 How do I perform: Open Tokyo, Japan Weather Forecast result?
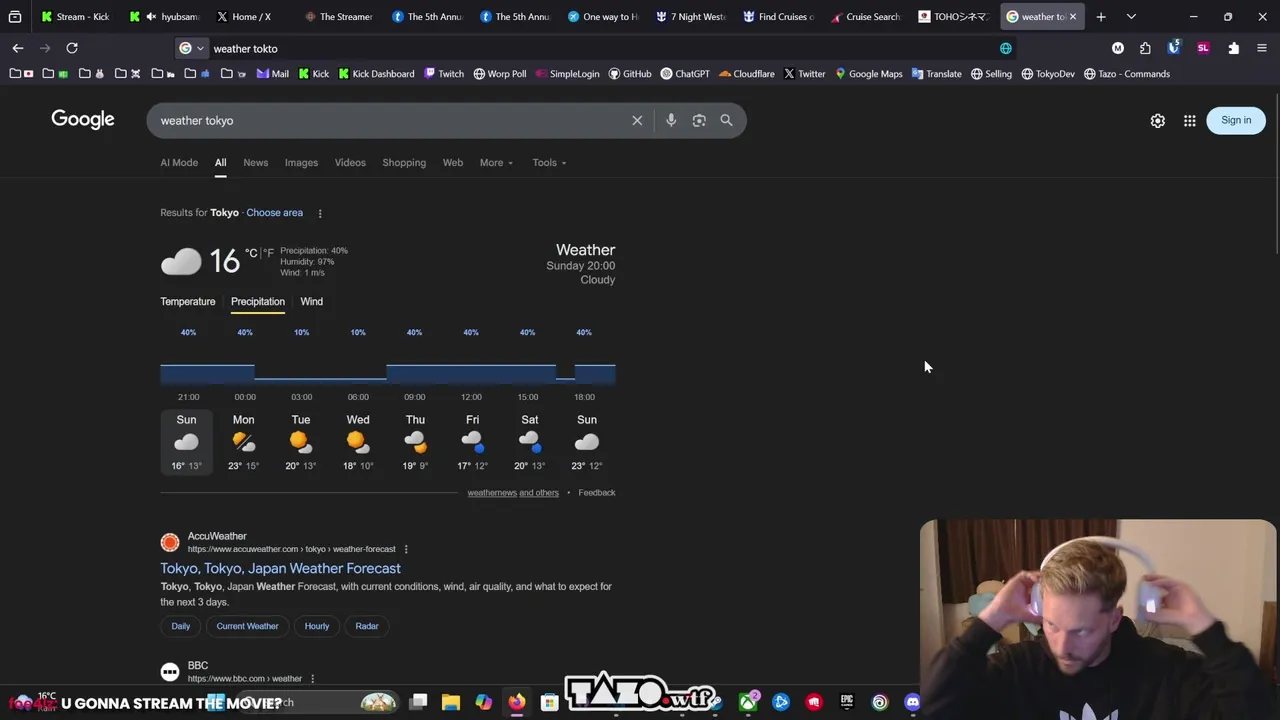coord(280,568)
